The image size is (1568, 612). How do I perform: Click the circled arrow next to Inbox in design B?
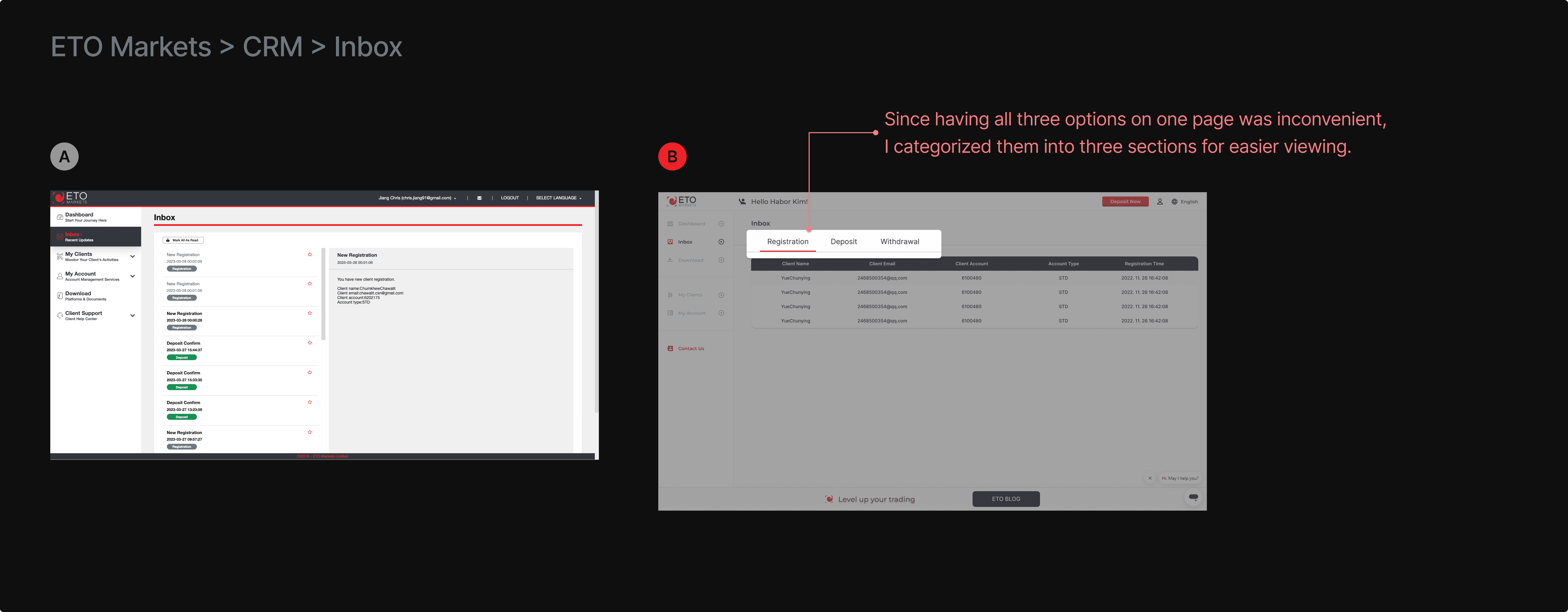[x=721, y=242]
